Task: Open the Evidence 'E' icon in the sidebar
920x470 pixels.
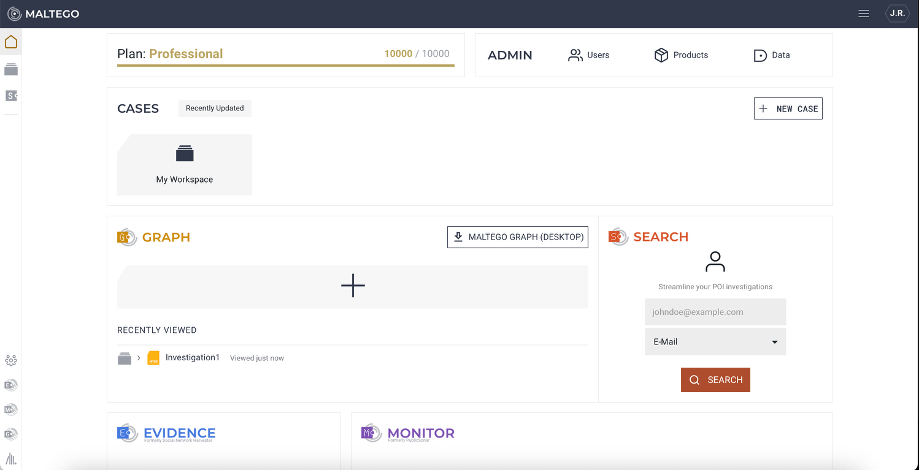Action: coord(11,385)
